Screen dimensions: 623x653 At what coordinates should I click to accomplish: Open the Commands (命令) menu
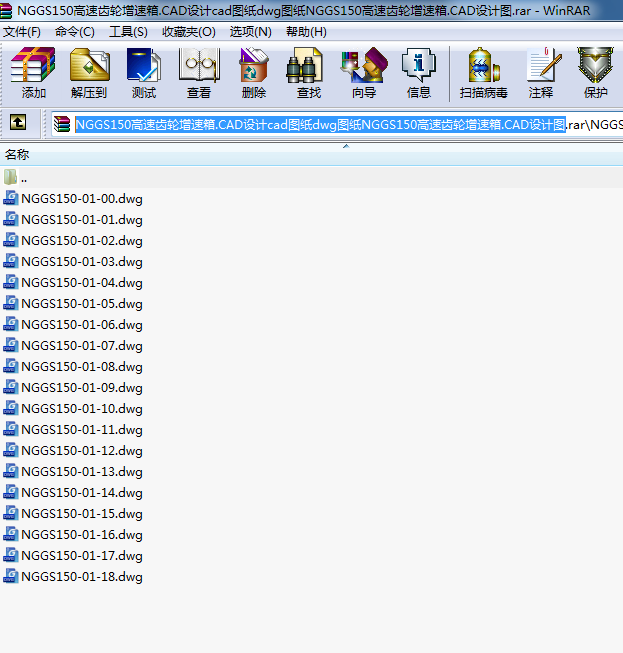[x=75, y=32]
